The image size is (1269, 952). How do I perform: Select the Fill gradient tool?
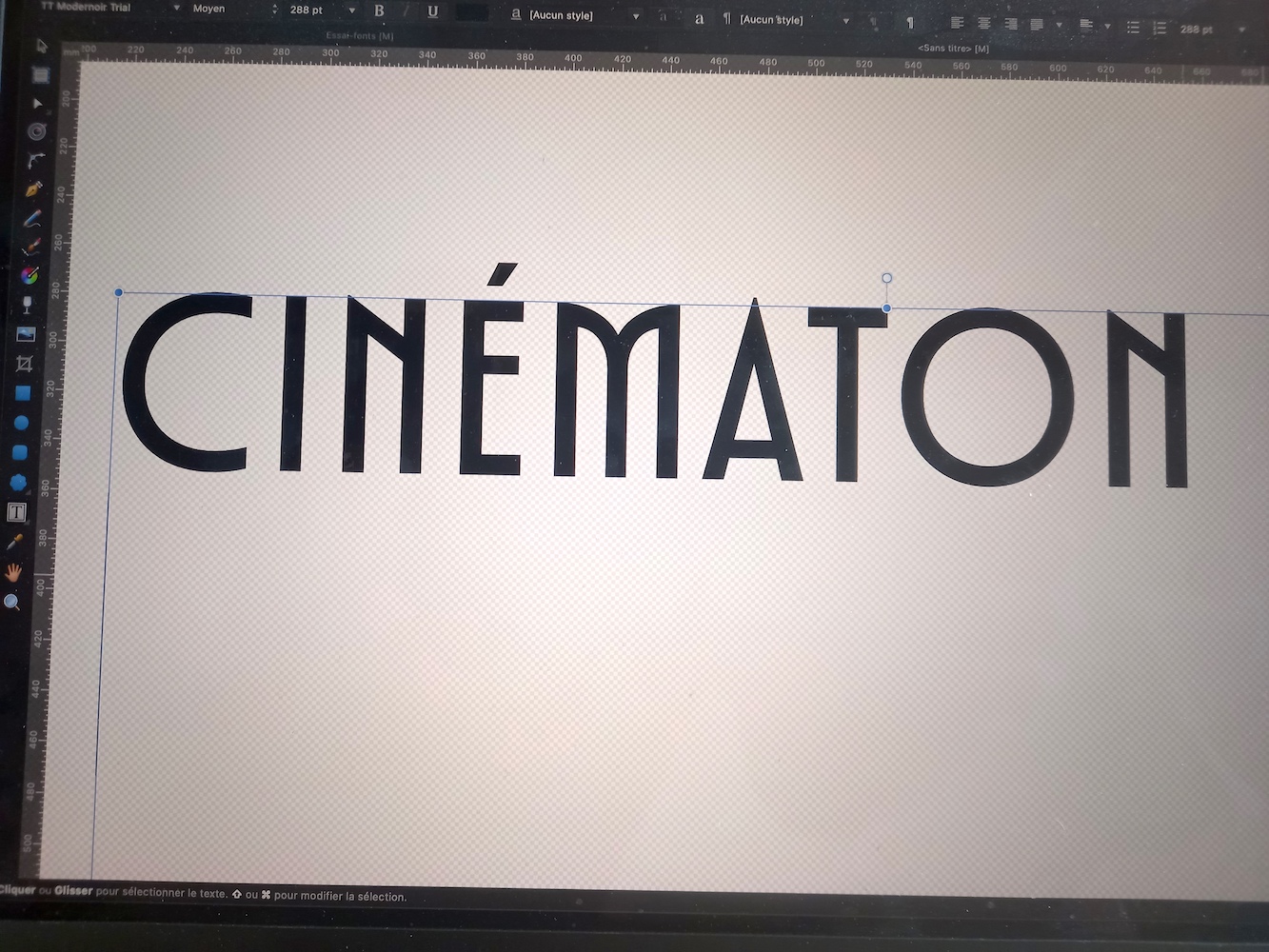[x=30, y=275]
